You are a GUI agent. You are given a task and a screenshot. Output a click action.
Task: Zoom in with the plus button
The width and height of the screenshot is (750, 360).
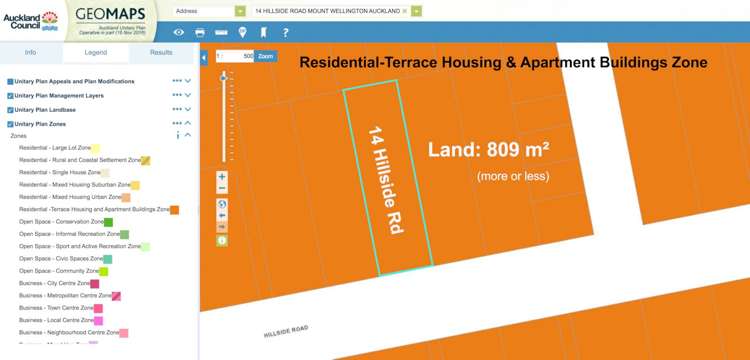pos(222,177)
